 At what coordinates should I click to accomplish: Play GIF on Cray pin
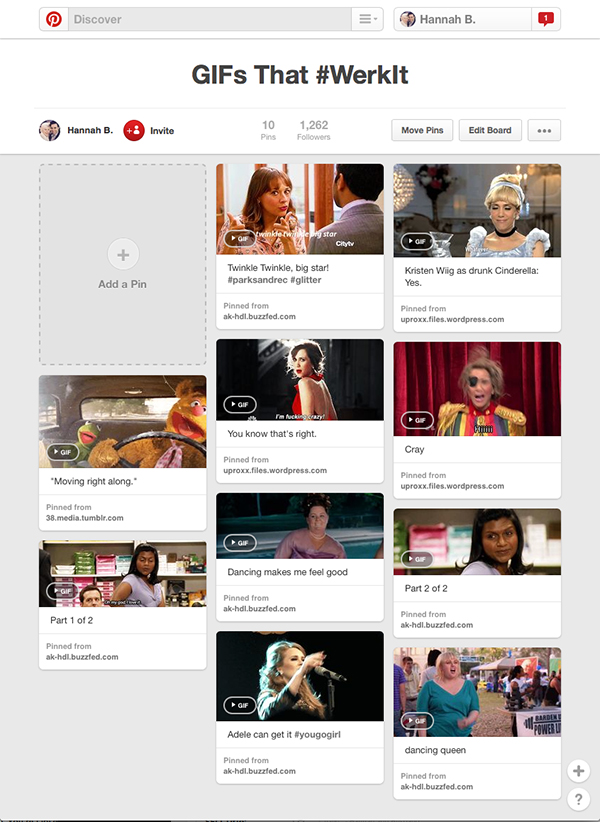point(417,420)
